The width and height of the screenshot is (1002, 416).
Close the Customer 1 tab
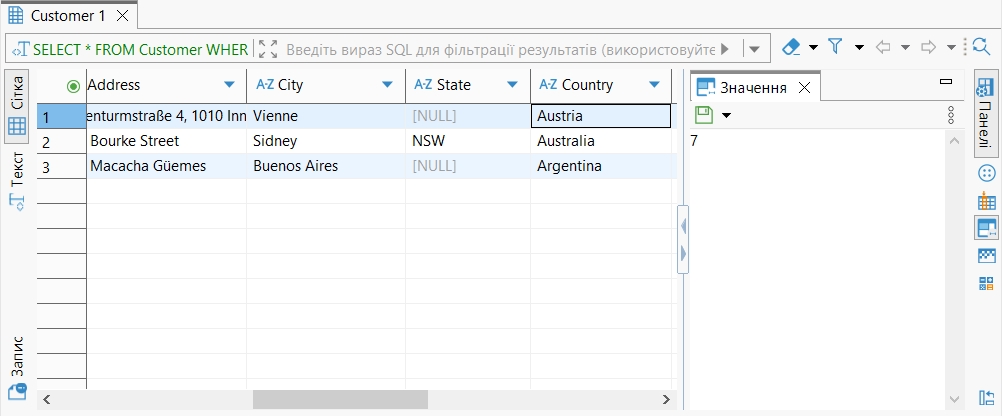click(x=123, y=16)
